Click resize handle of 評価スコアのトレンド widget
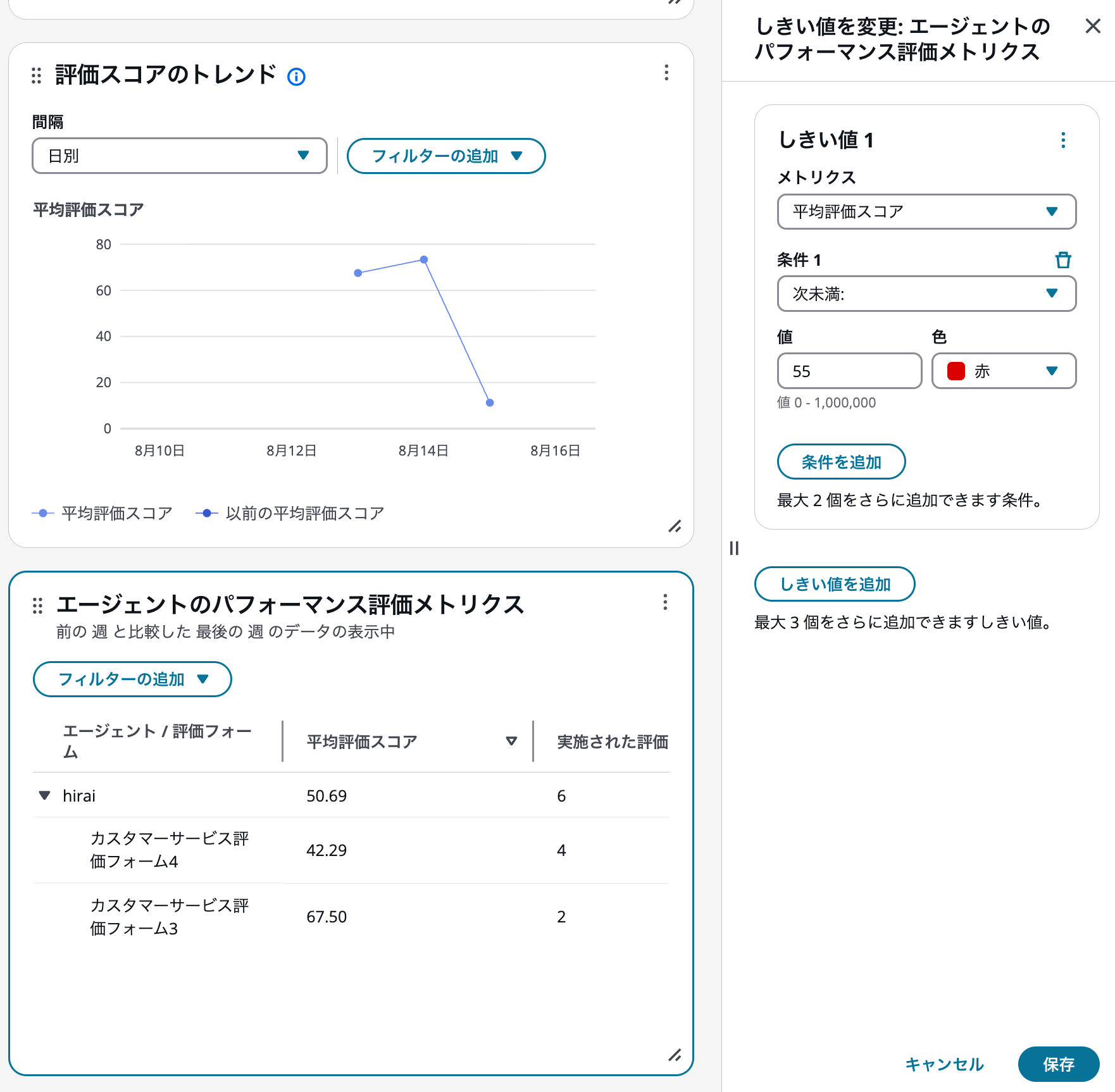This screenshot has height=1092, width=1115. pos(675,526)
